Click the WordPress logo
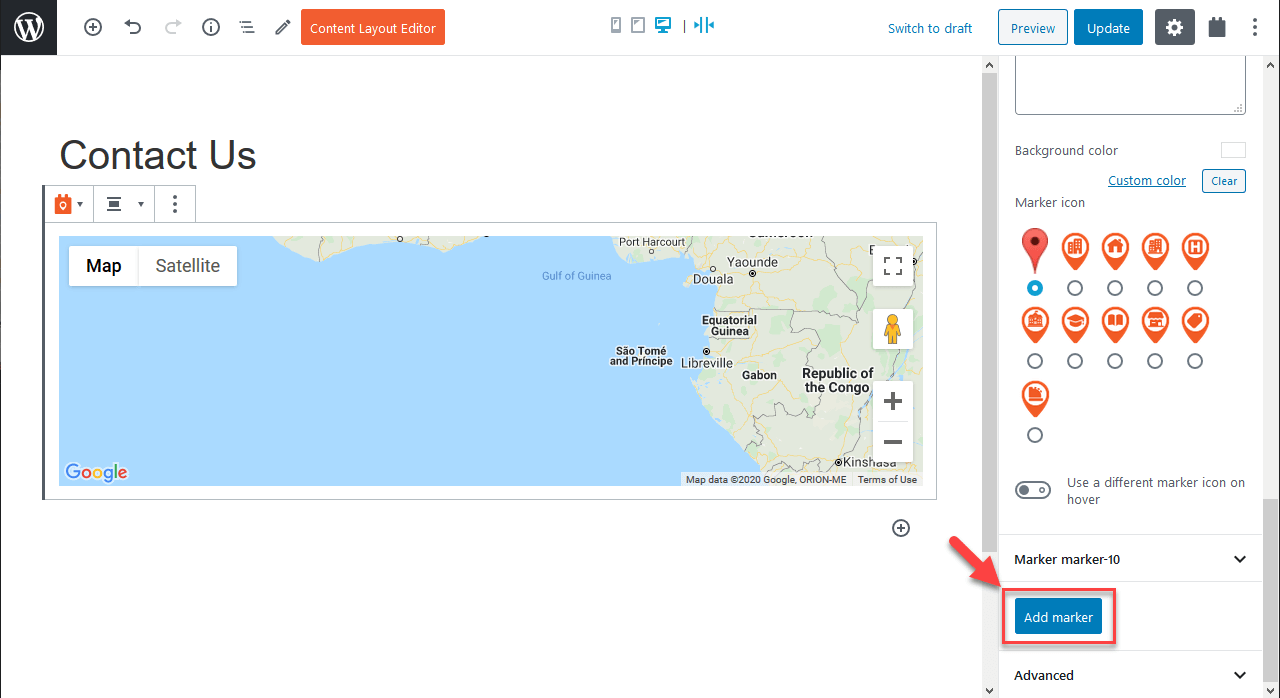Image resolution: width=1280 pixels, height=698 pixels. [x=28, y=27]
